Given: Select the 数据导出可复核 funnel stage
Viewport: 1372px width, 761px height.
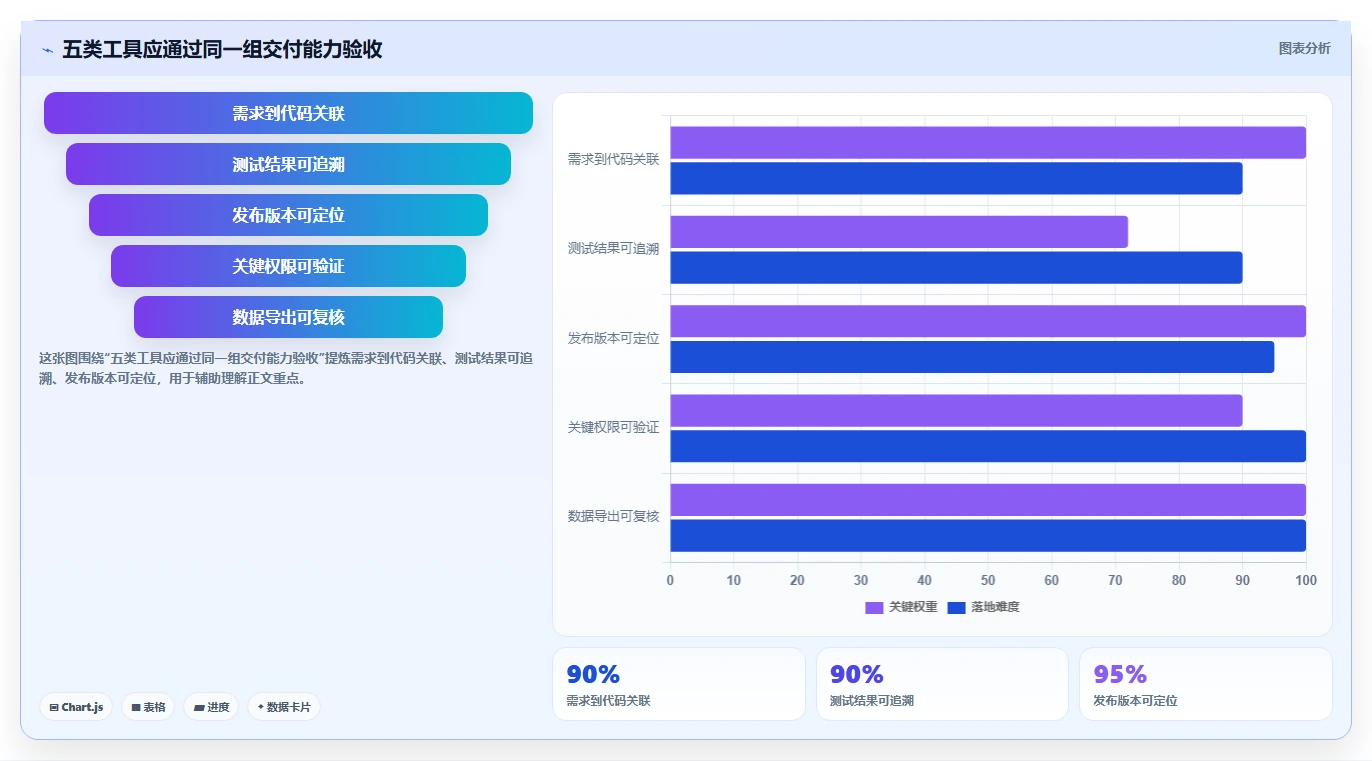Looking at the screenshot, I should pyautogui.click(x=288, y=317).
